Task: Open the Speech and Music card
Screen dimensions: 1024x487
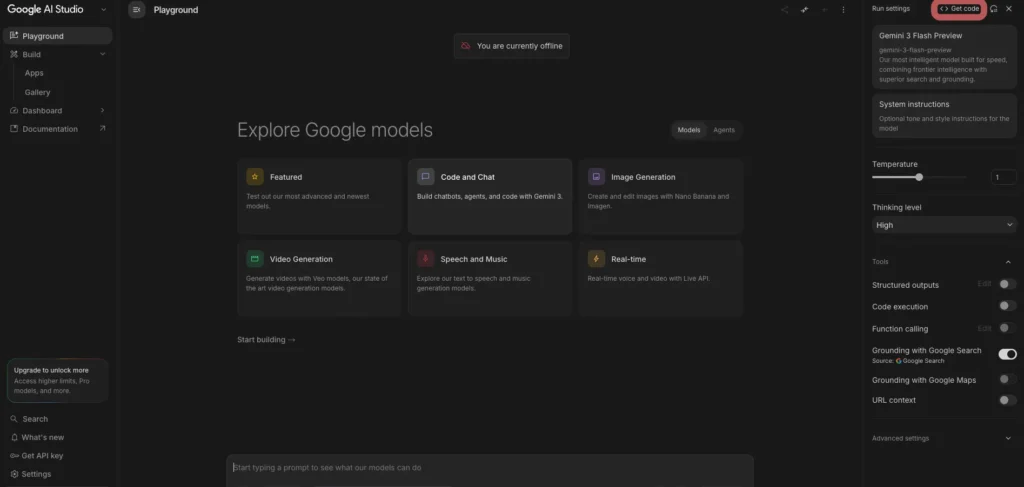Action: pos(490,278)
